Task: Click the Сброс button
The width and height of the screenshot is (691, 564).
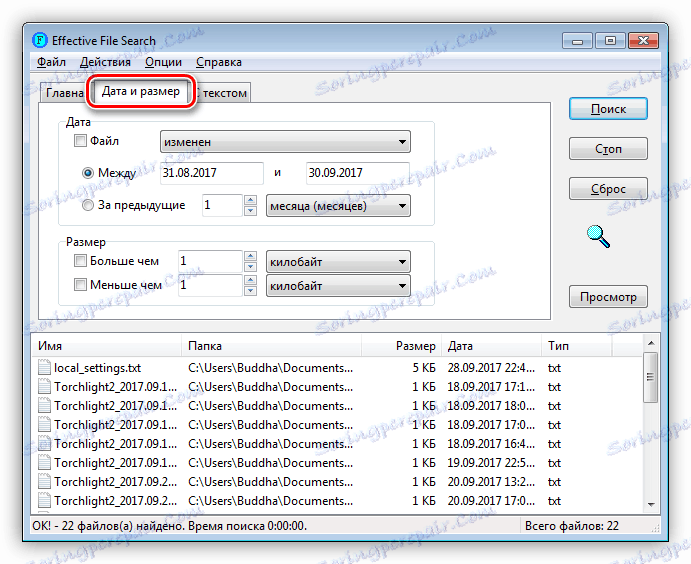Action: click(x=608, y=189)
